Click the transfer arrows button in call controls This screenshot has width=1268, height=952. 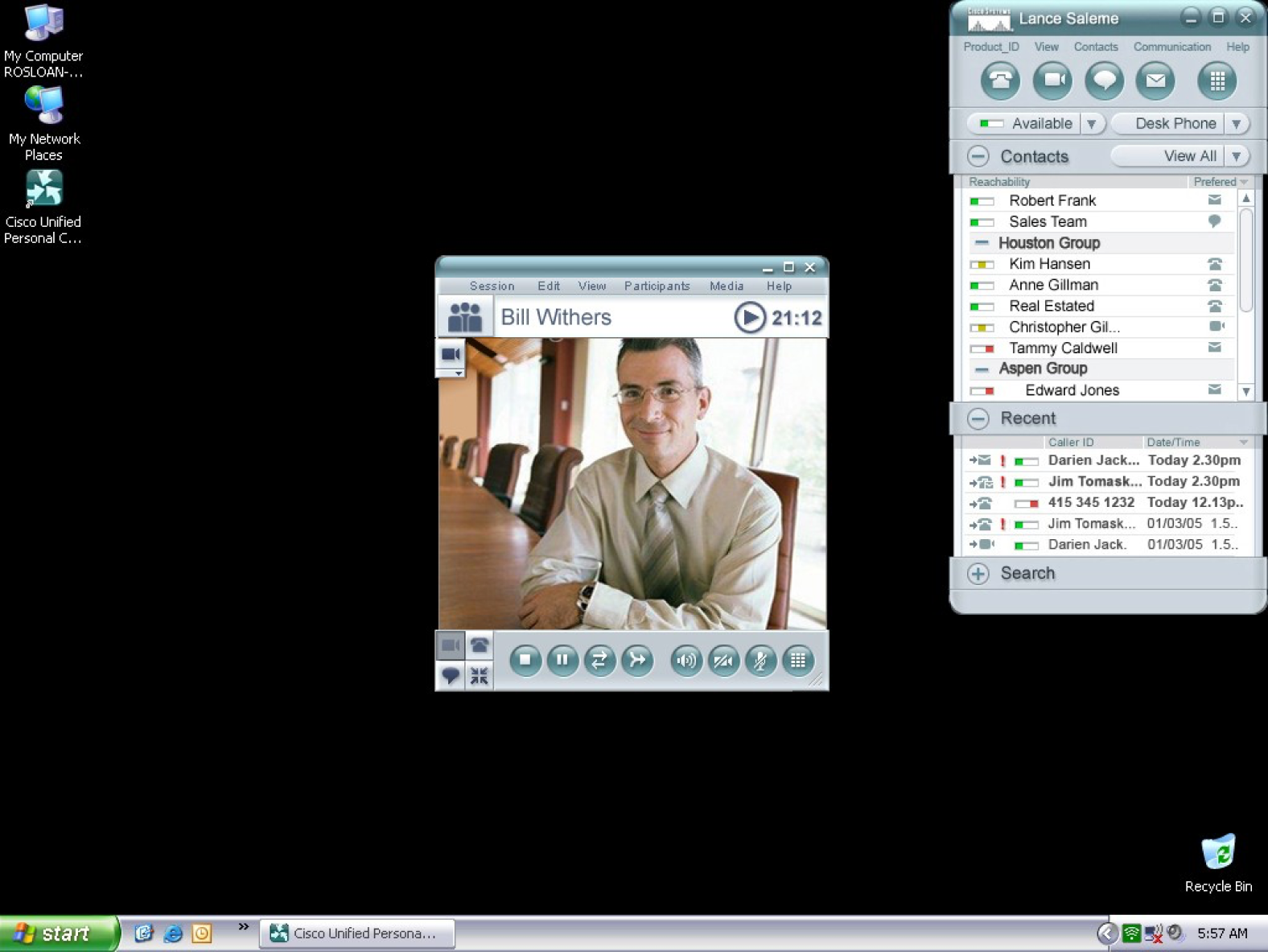point(599,661)
